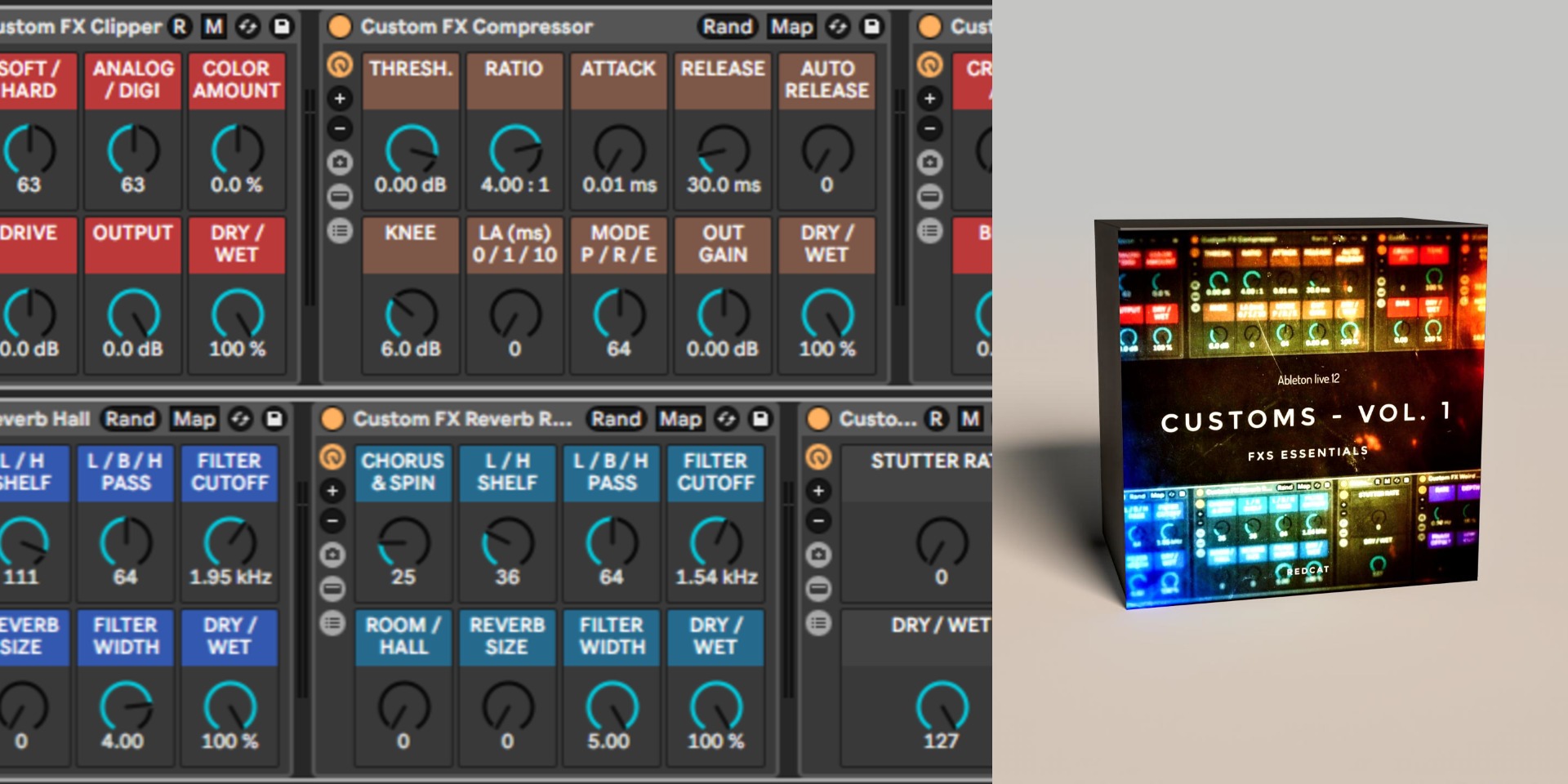Click the AUTO RELEASE macro label

(826, 80)
